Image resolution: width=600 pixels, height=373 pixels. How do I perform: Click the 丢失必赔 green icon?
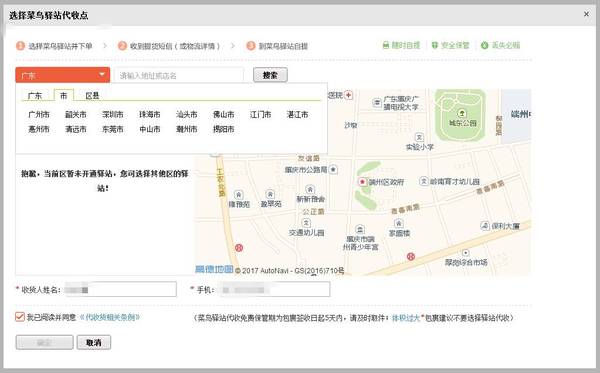pos(484,45)
